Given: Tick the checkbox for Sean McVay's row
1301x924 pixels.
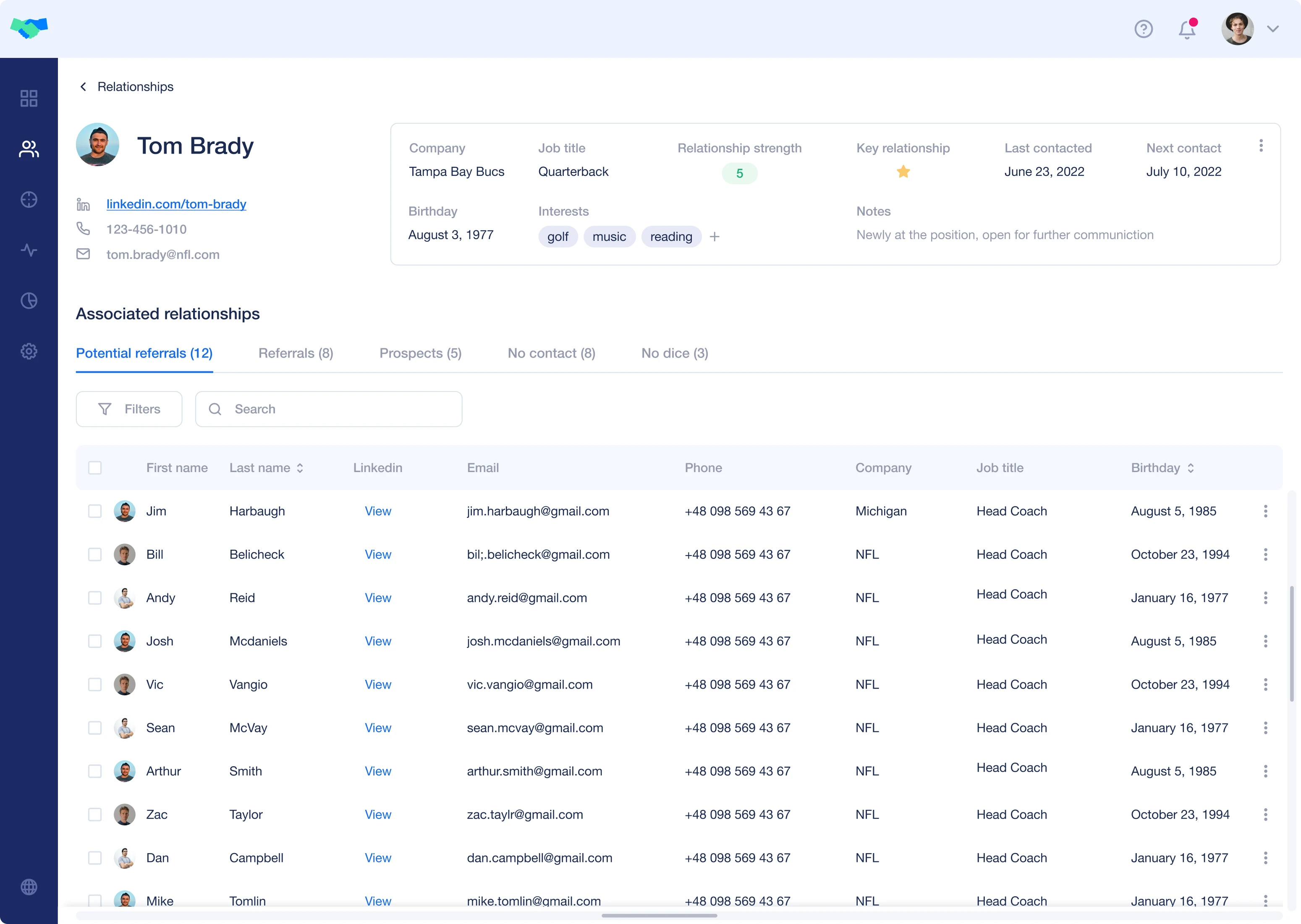Looking at the screenshot, I should (x=94, y=728).
